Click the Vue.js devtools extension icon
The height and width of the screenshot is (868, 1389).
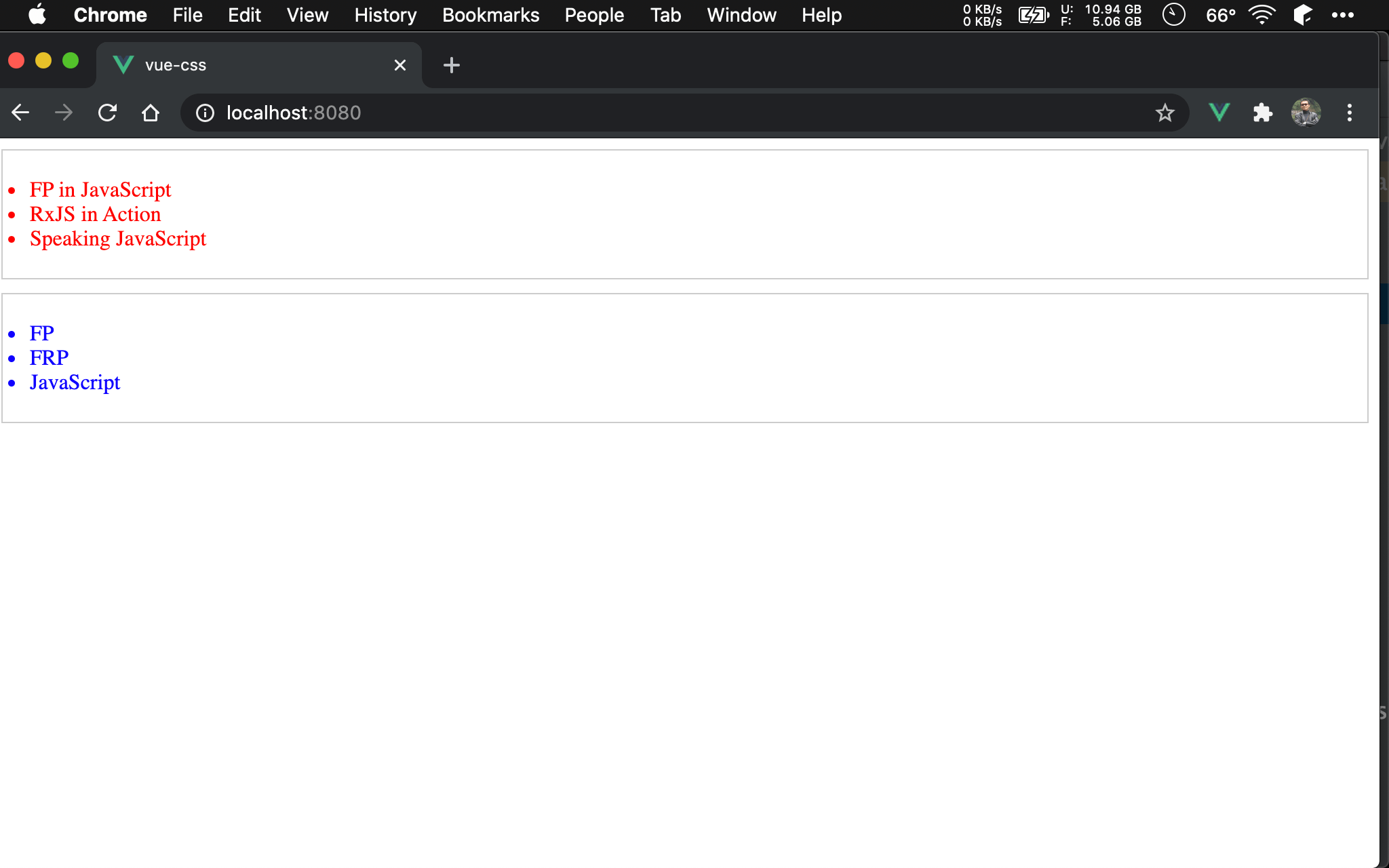coord(1219,113)
